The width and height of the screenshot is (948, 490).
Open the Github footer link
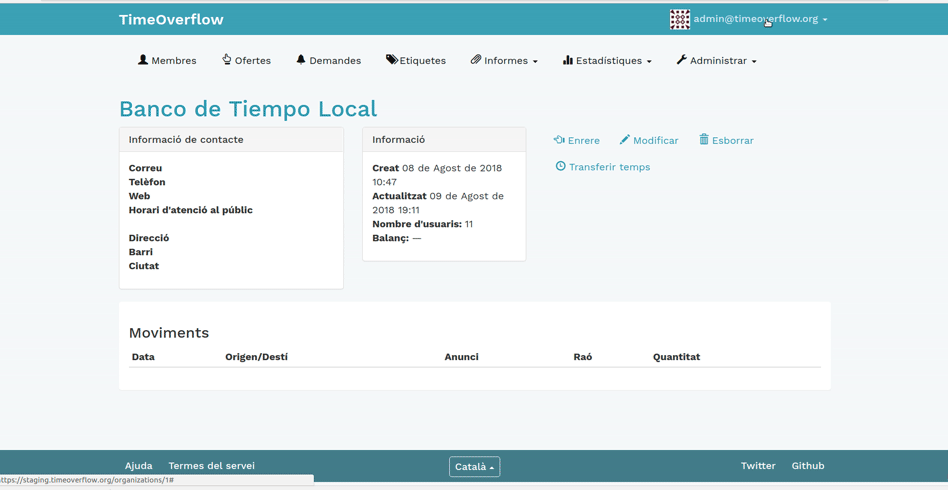click(x=808, y=466)
